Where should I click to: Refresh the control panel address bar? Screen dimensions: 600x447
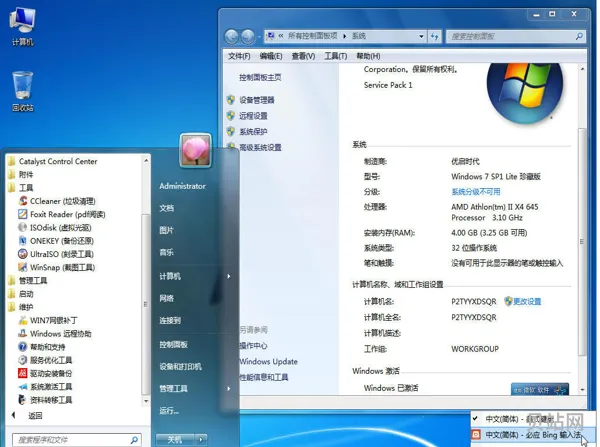click(x=434, y=36)
